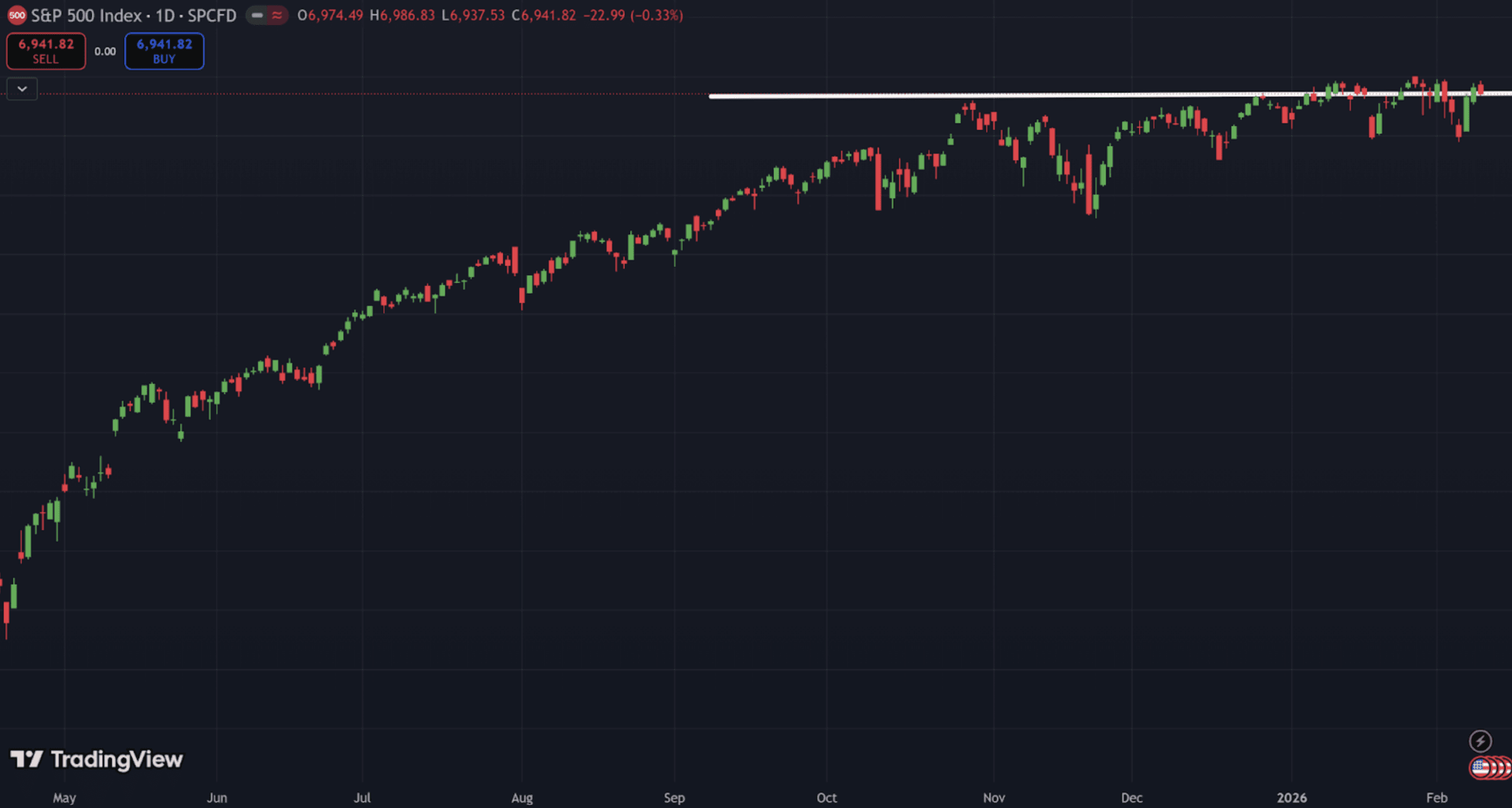This screenshot has height=808, width=1512.
Task: Open the US flag economic event marker
Action: coord(1479,768)
